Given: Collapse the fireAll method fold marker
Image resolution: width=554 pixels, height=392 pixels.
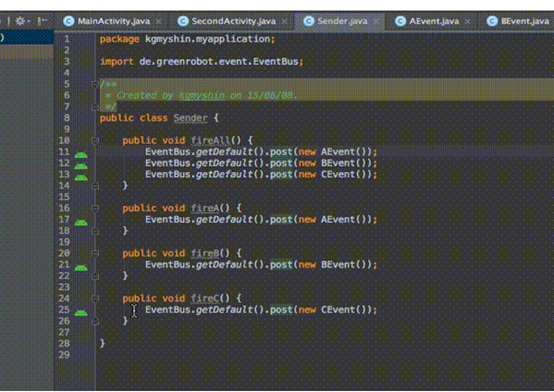Looking at the screenshot, I should coord(95,141).
